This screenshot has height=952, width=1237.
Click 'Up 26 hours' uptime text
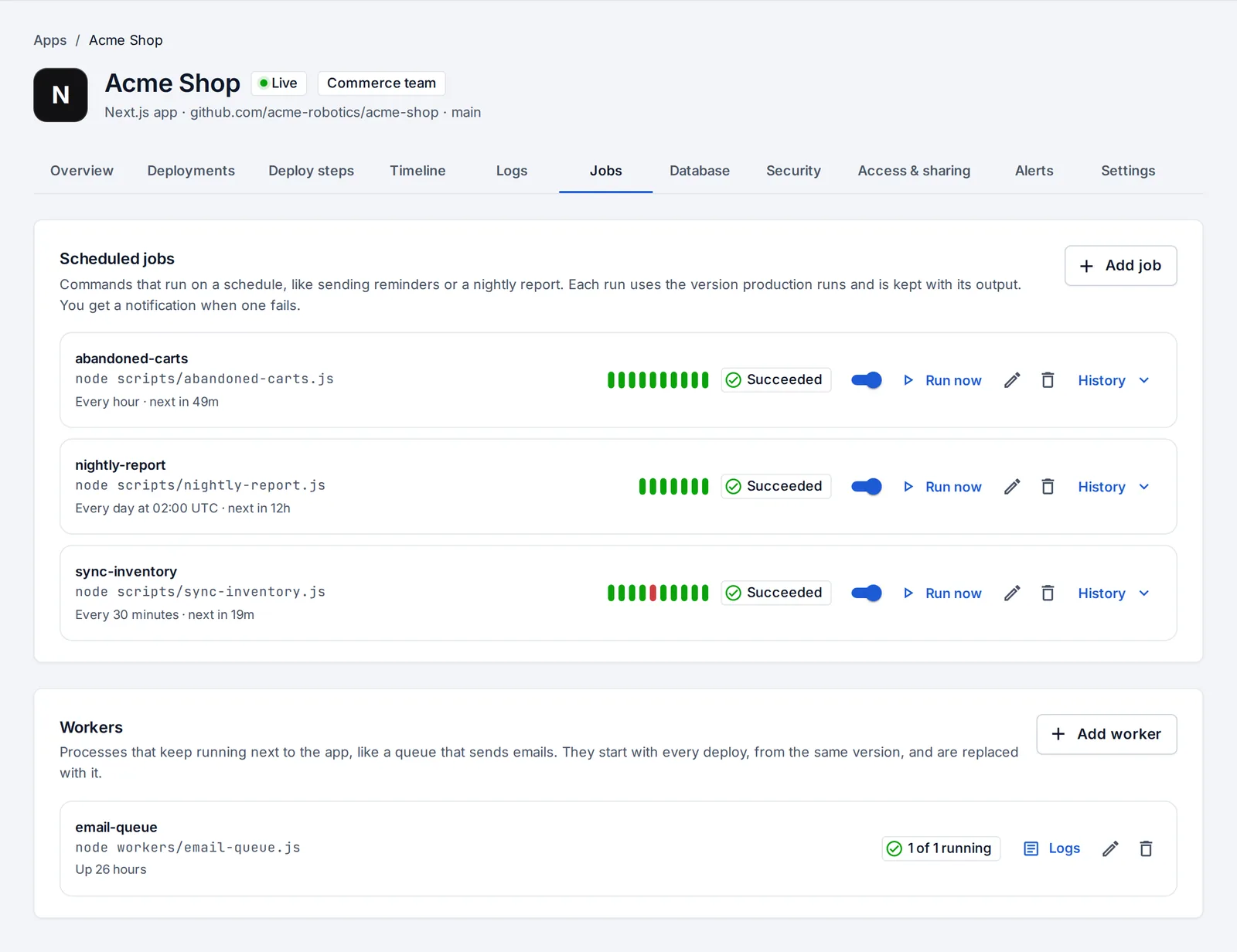(111, 870)
